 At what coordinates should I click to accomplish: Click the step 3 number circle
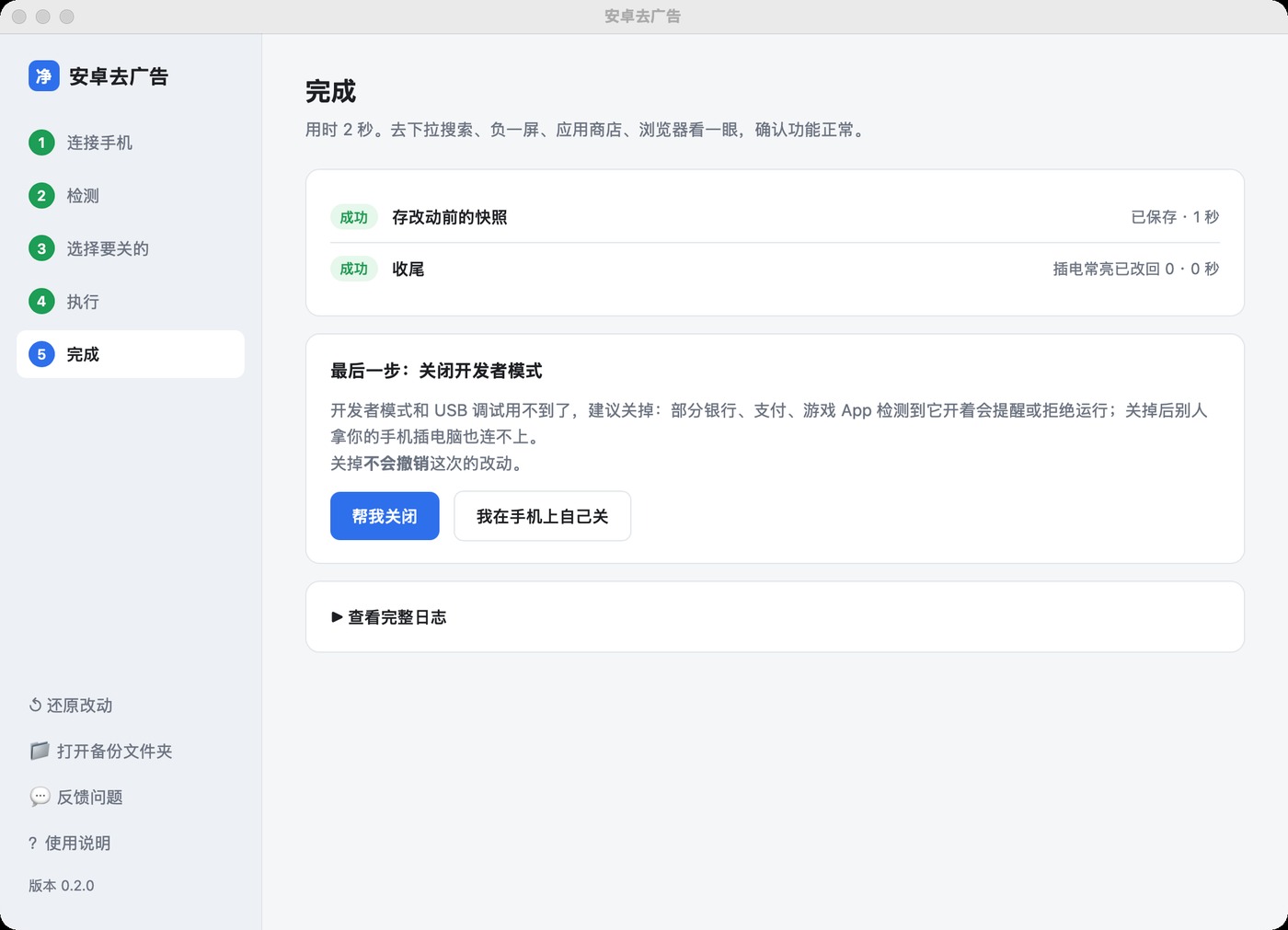41,248
